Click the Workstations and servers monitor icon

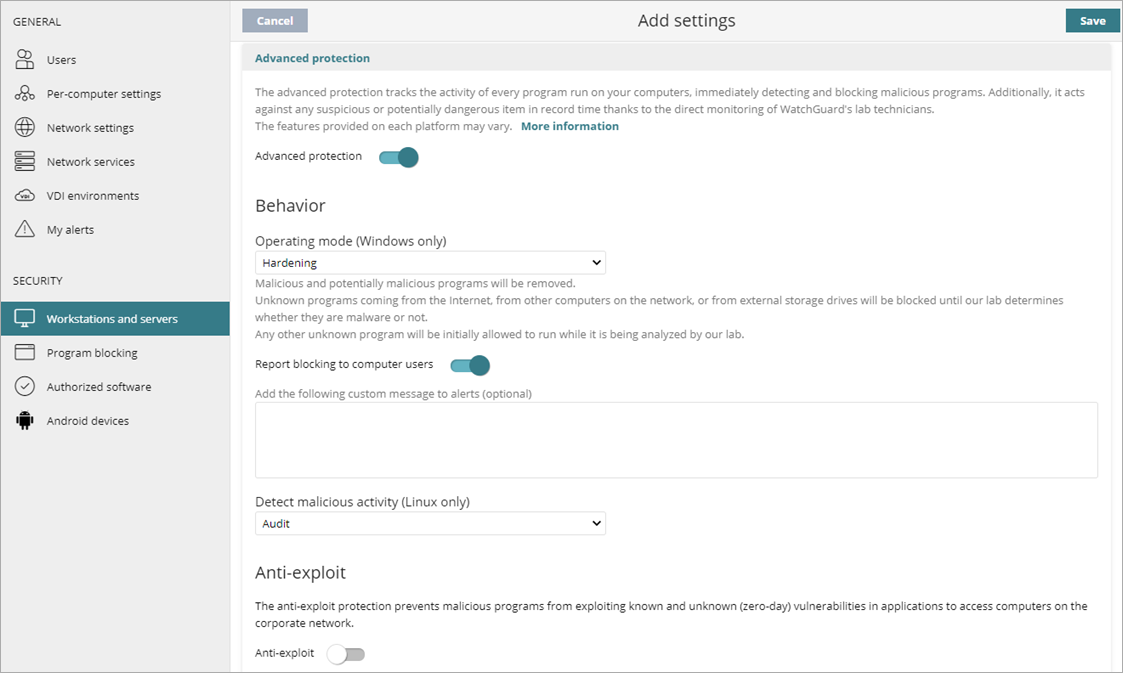pos(24,318)
